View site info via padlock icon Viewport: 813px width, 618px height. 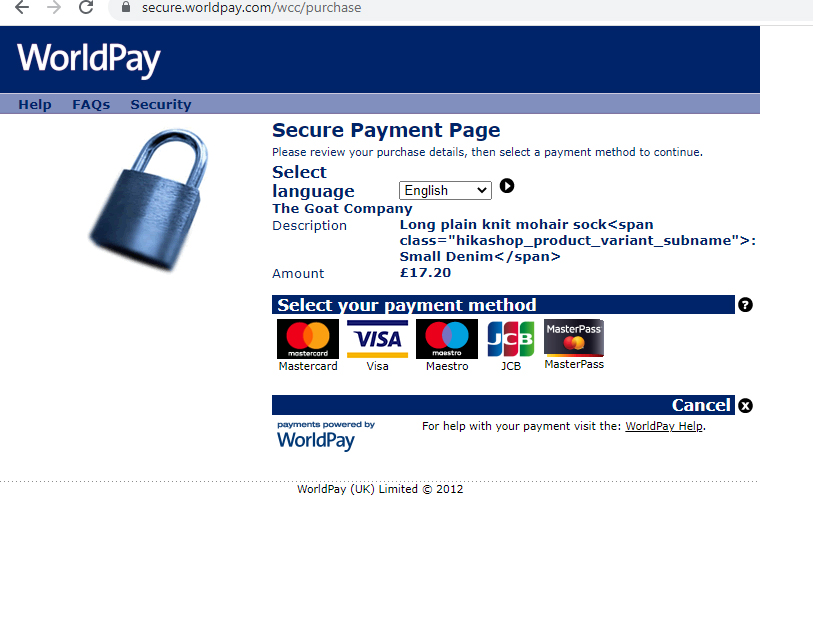pyautogui.click(x=125, y=7)
